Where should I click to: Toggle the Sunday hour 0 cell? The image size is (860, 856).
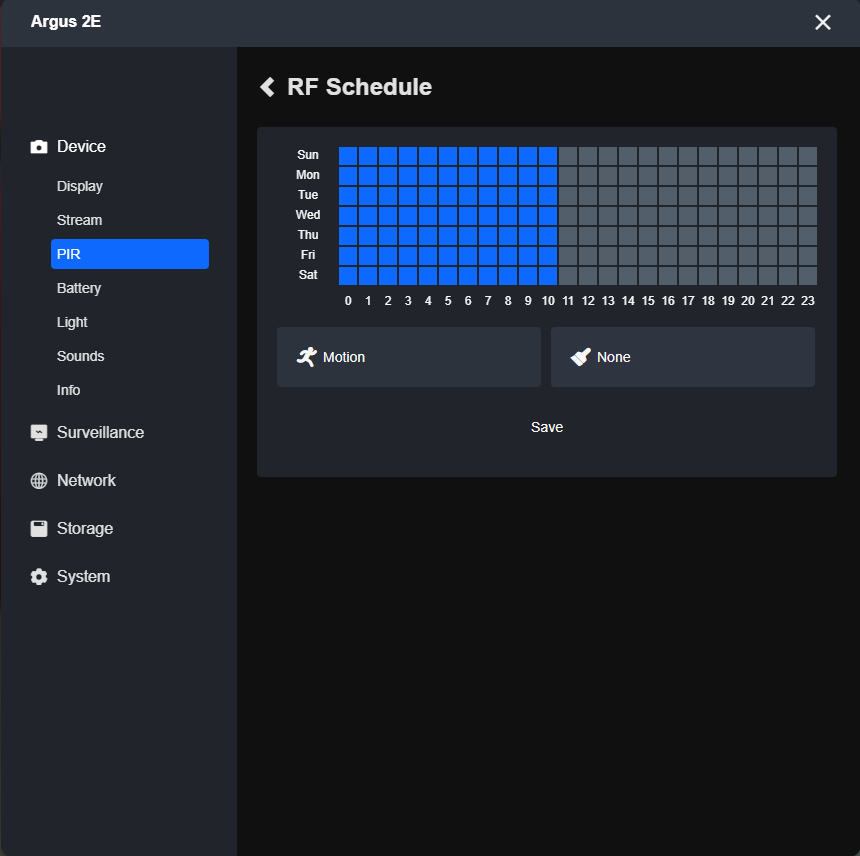pos(348,156)
